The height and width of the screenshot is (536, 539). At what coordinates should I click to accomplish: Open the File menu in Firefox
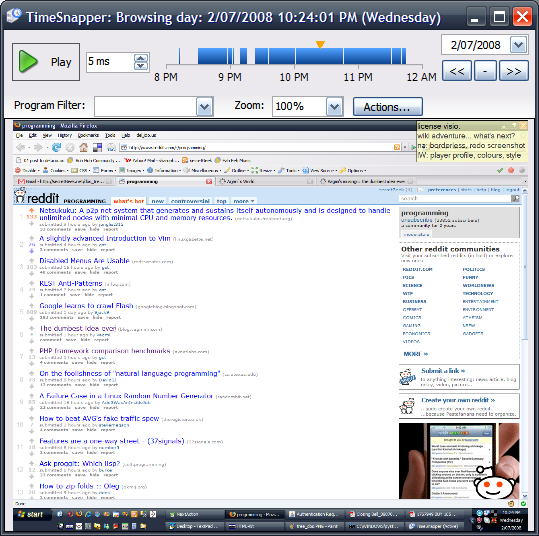click(x=20, y=135)
